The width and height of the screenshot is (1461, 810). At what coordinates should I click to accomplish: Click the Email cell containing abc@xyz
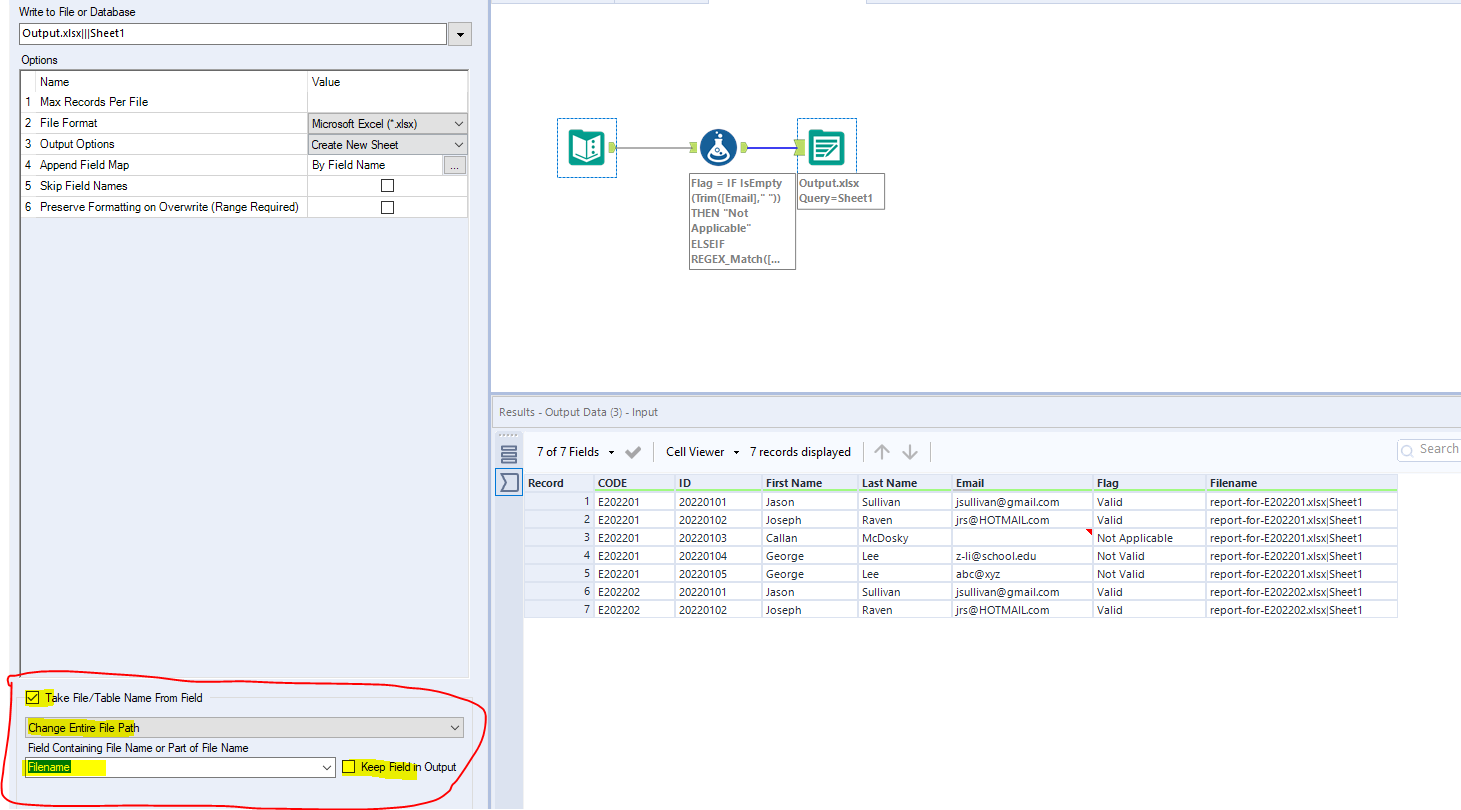[1021, 573]
